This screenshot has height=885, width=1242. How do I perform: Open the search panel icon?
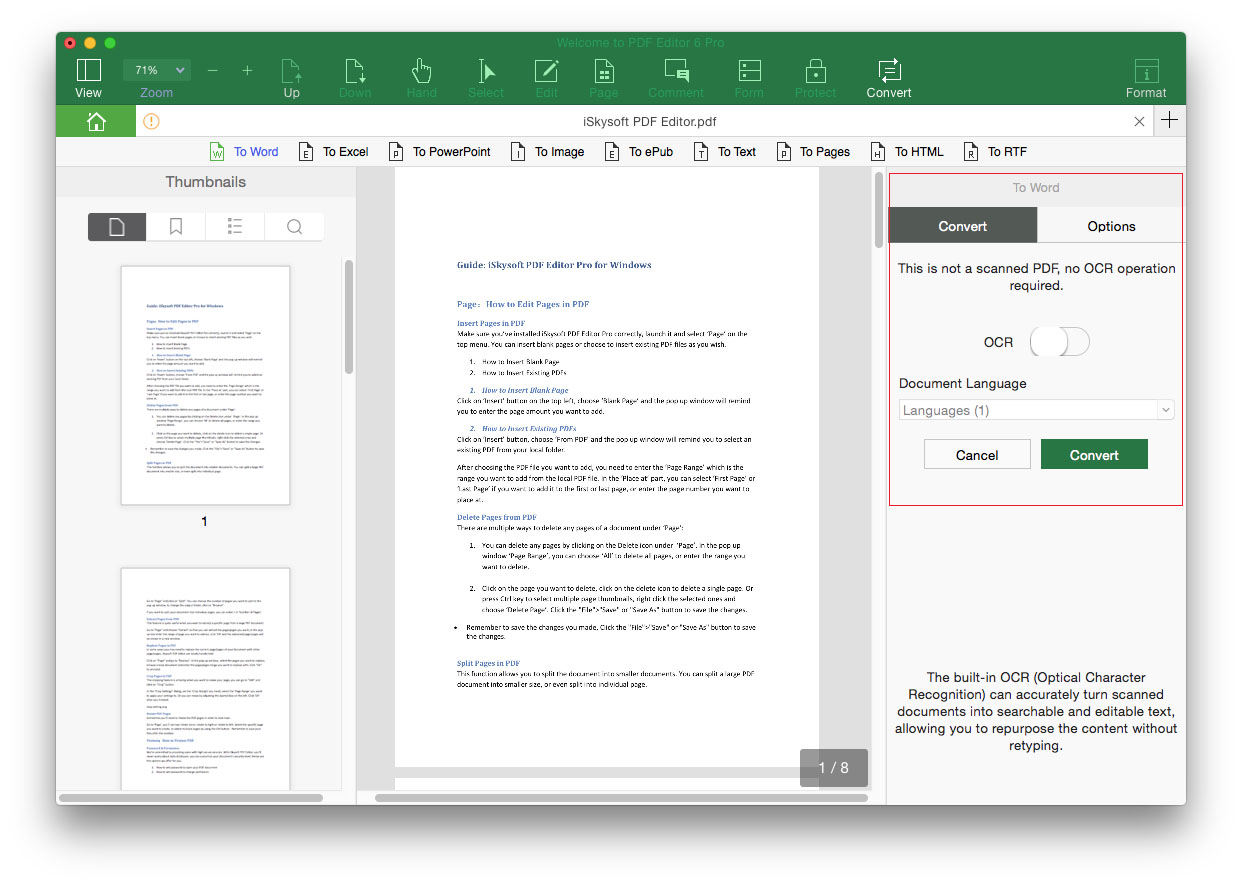pos(294,227)
